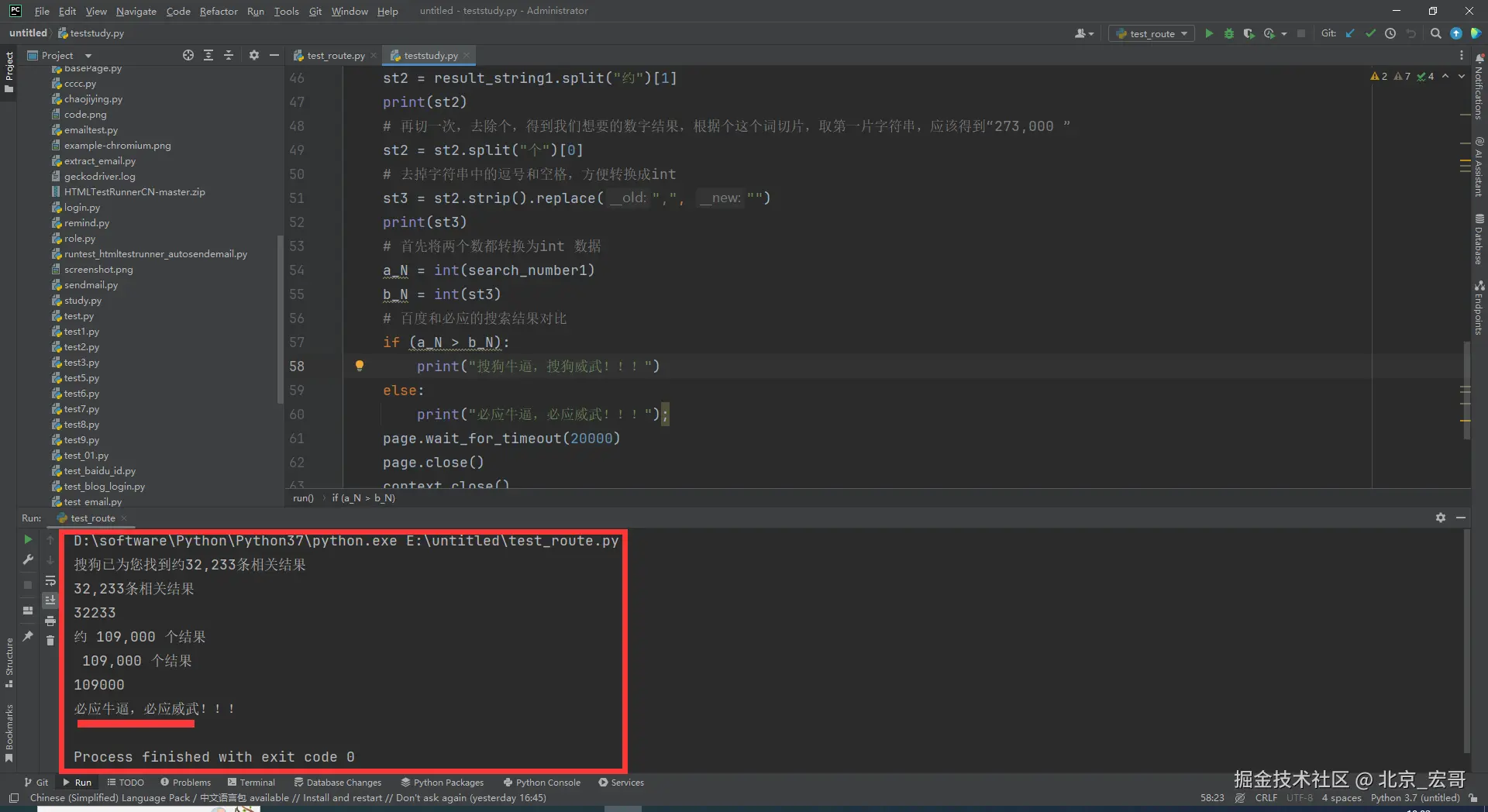Collapse all in Project panel

coord(229,55)
